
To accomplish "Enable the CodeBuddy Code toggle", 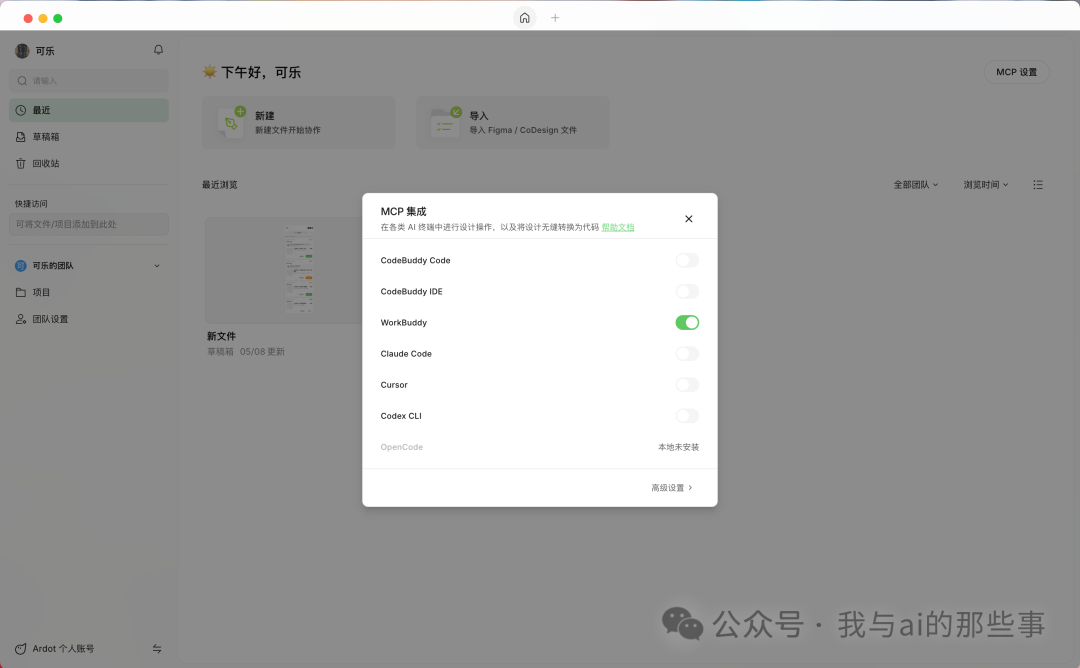I will (x=687, y=260).
